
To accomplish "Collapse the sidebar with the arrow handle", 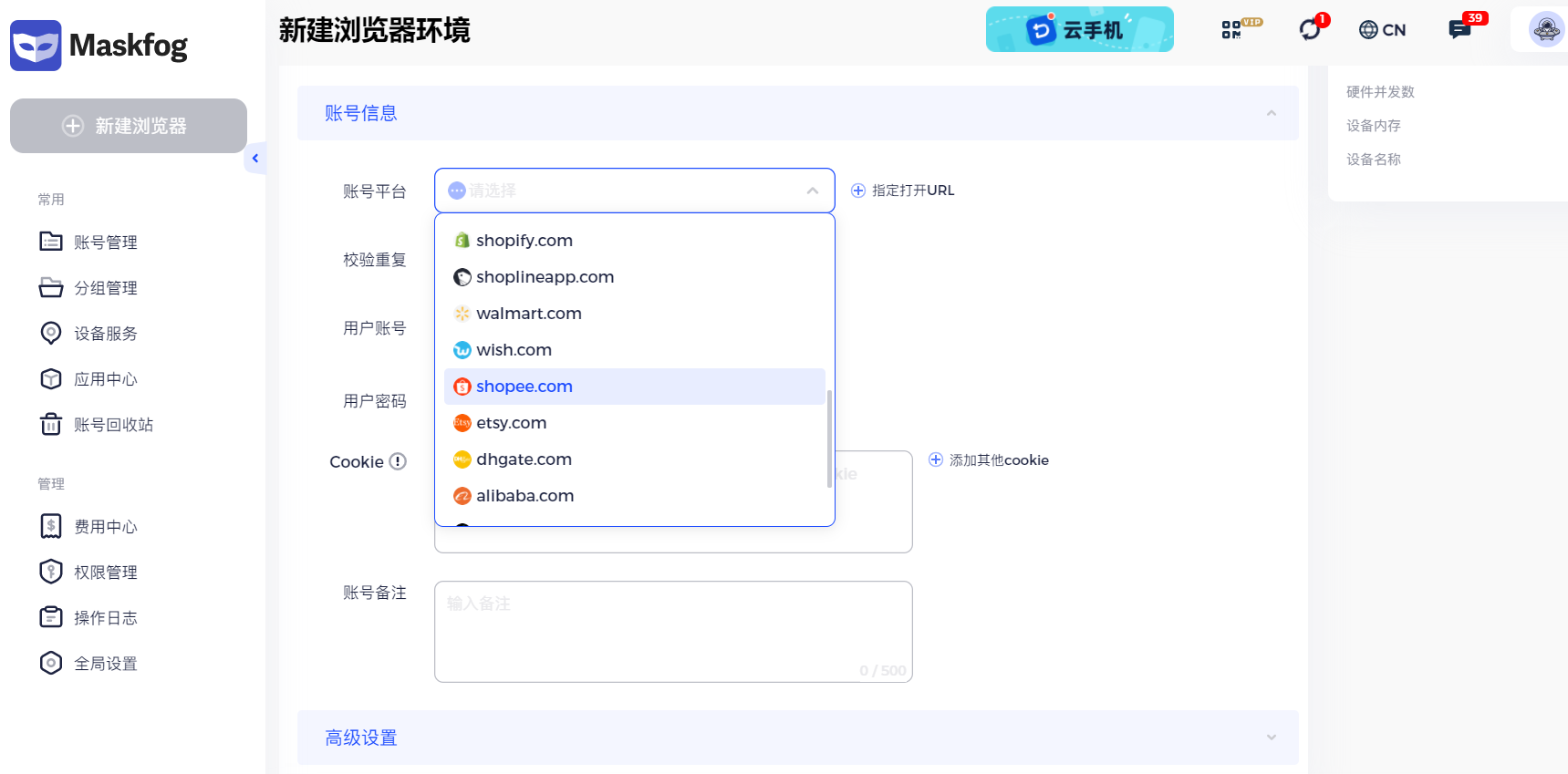I will (255, 159).
